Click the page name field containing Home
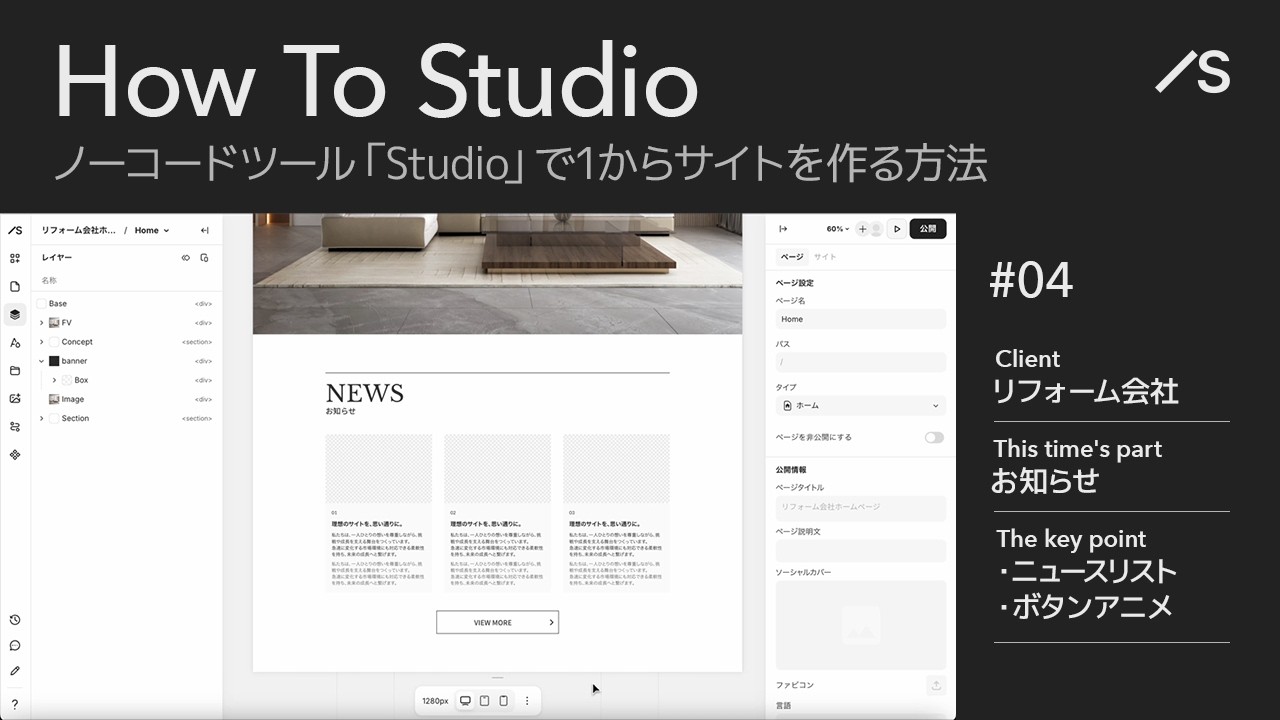This screenshot has width=1280, height=720. (x=861, y=319)
